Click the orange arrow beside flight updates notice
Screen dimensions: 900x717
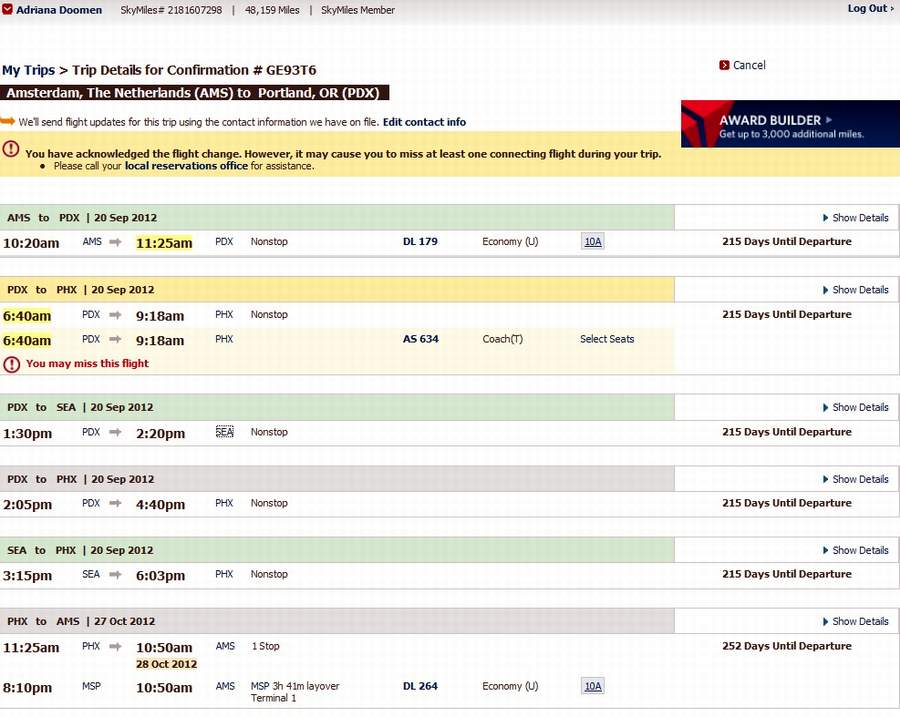8,121
